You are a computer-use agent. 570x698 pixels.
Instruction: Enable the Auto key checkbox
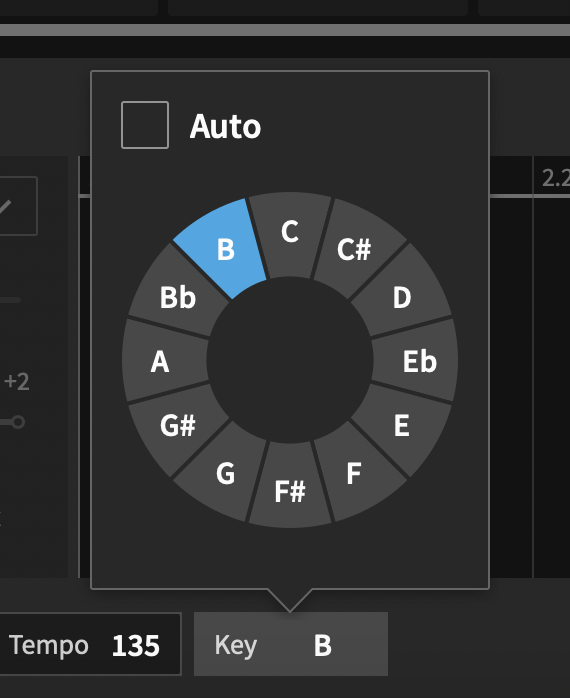pos(145,125)
